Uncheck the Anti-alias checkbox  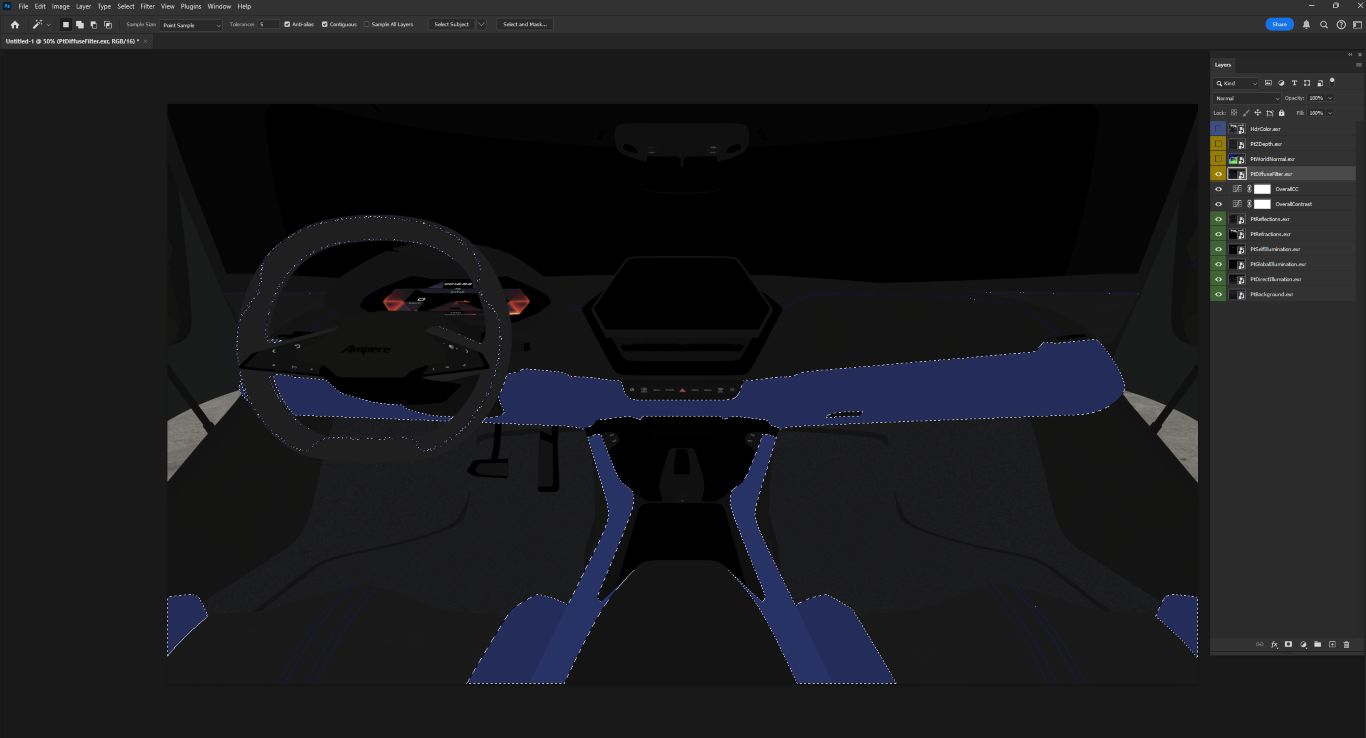(x=287, y=24)
